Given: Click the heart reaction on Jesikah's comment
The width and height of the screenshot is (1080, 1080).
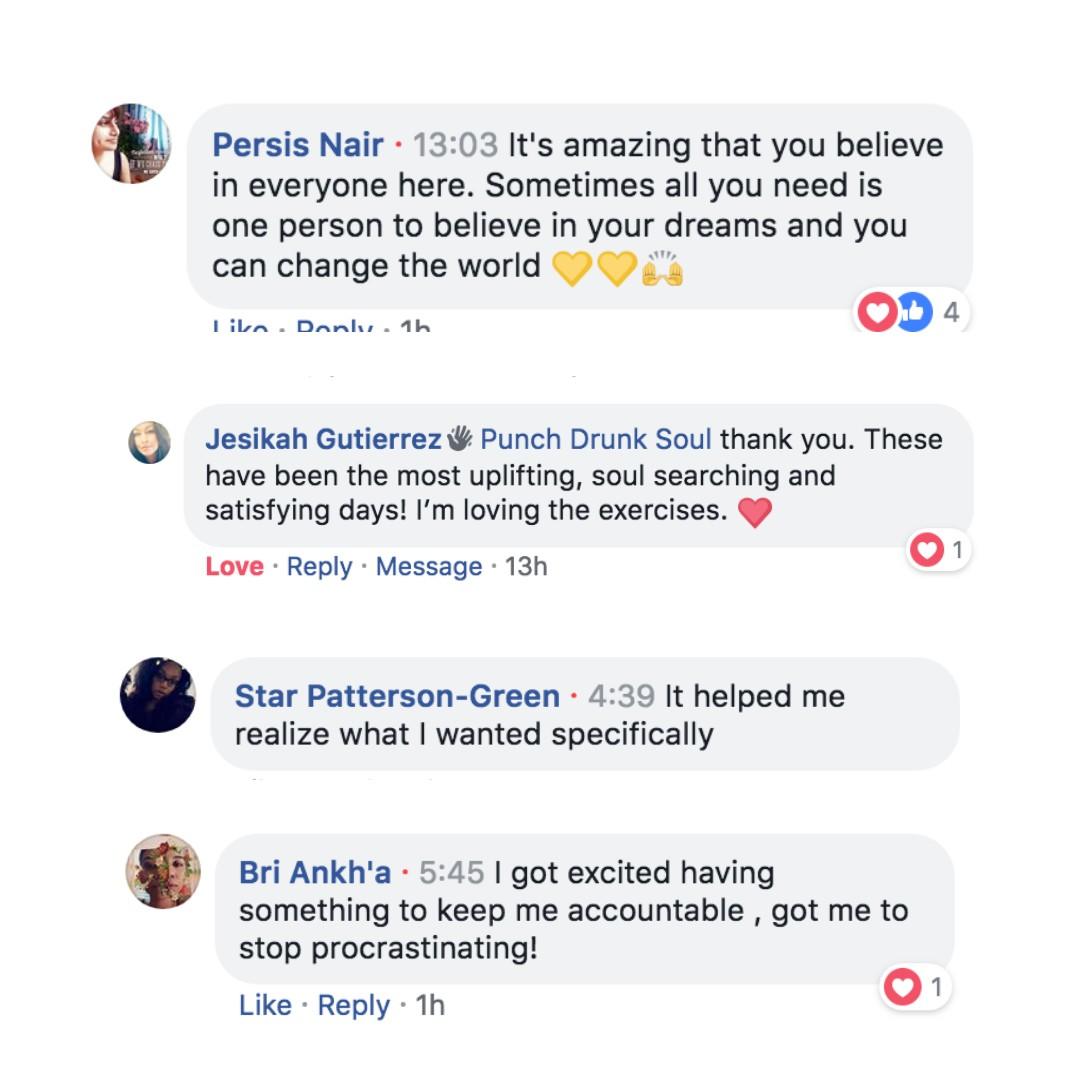Looking at the screenshot, I should click(927, 550).
